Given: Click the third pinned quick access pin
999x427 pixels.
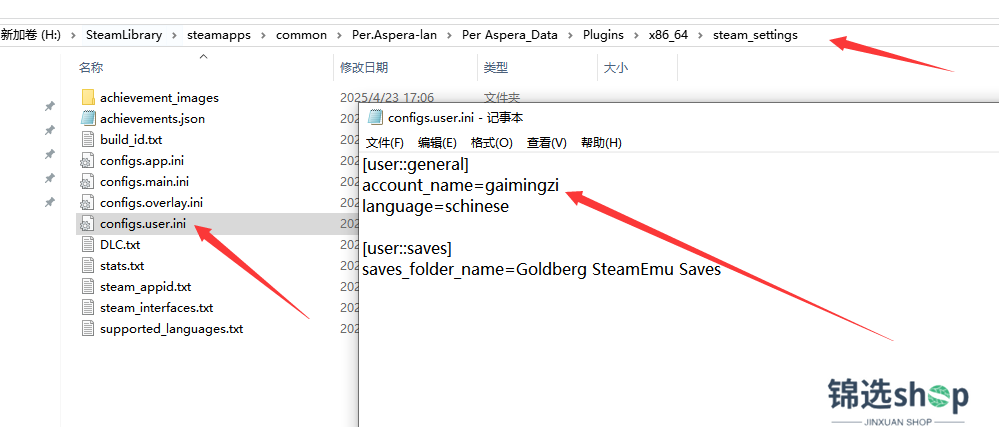Looking at the screenshot, I should [50, 154].
